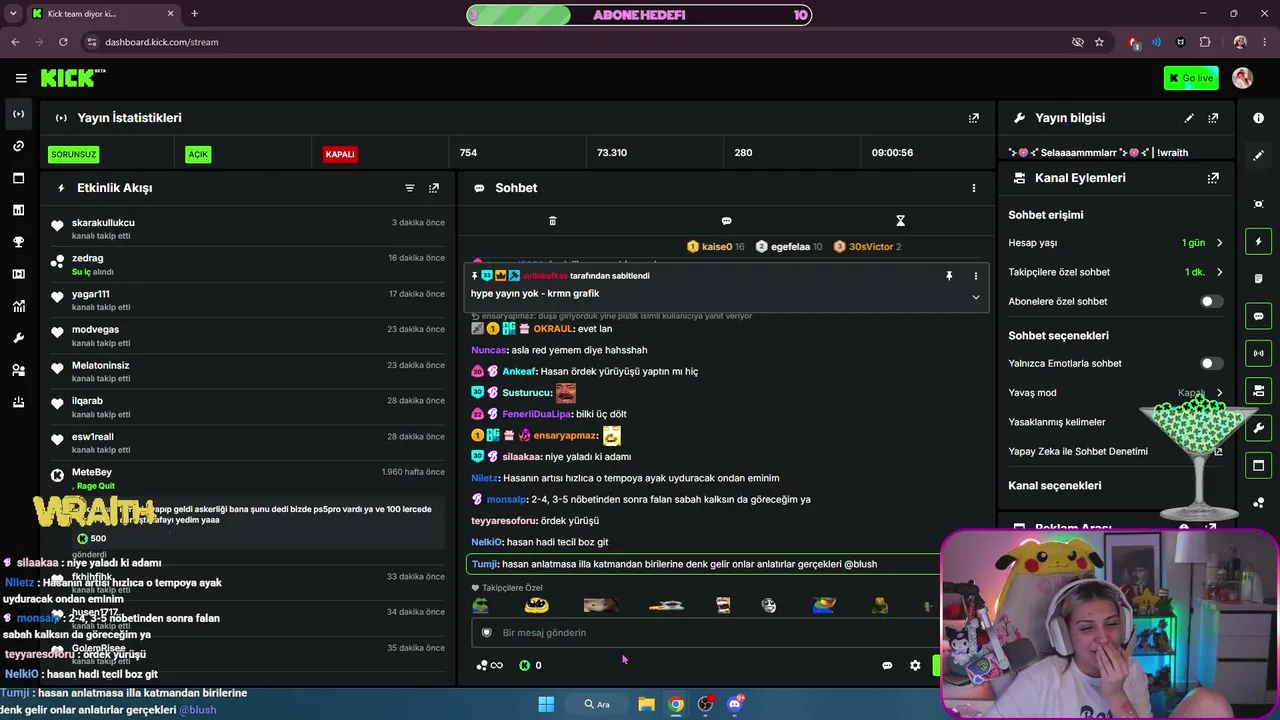Click the lightning bolt icon in right sidebar
Viewport: 1280px width, 720px height.
(1258, 241)
